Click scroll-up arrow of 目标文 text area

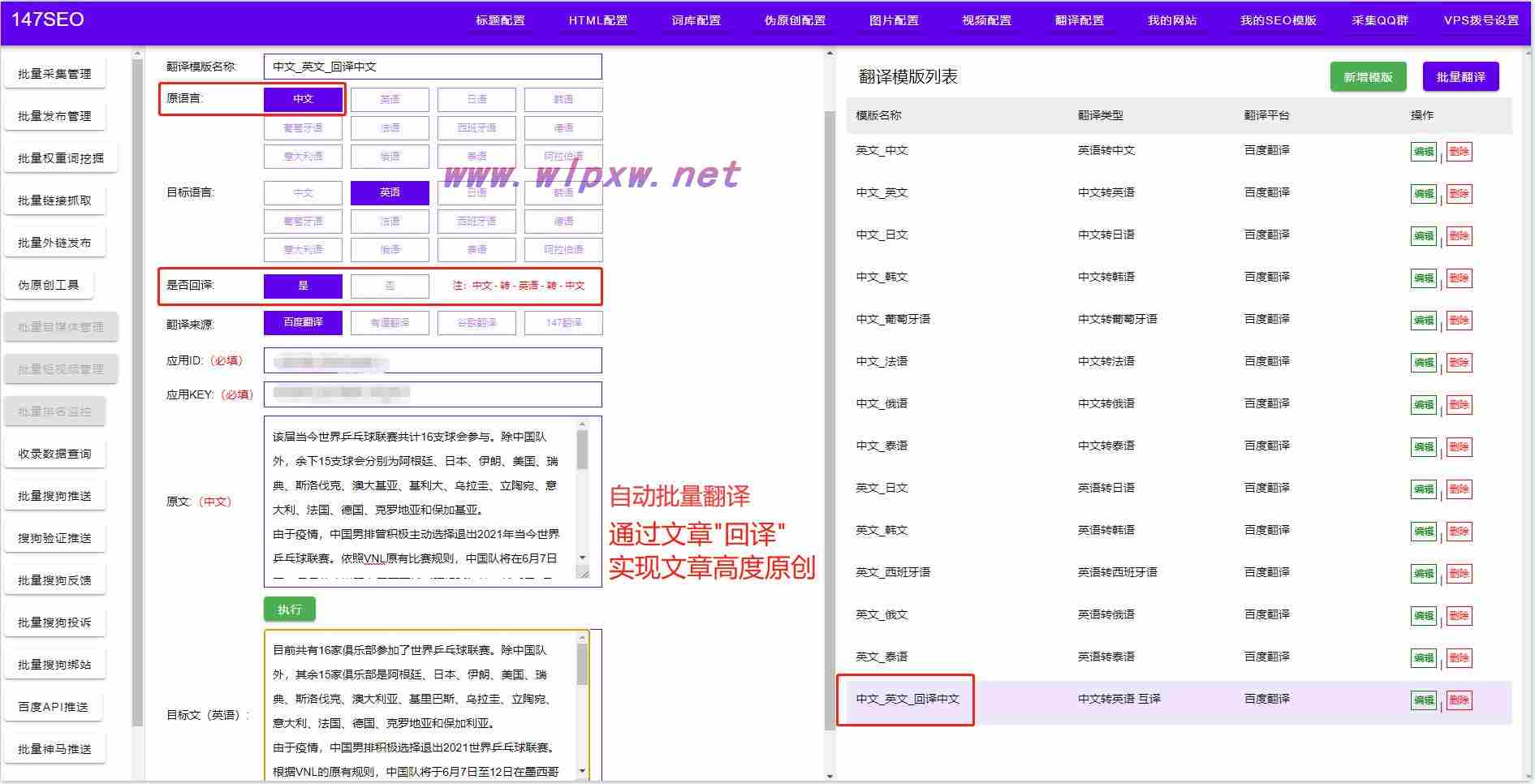pos(582,639)
